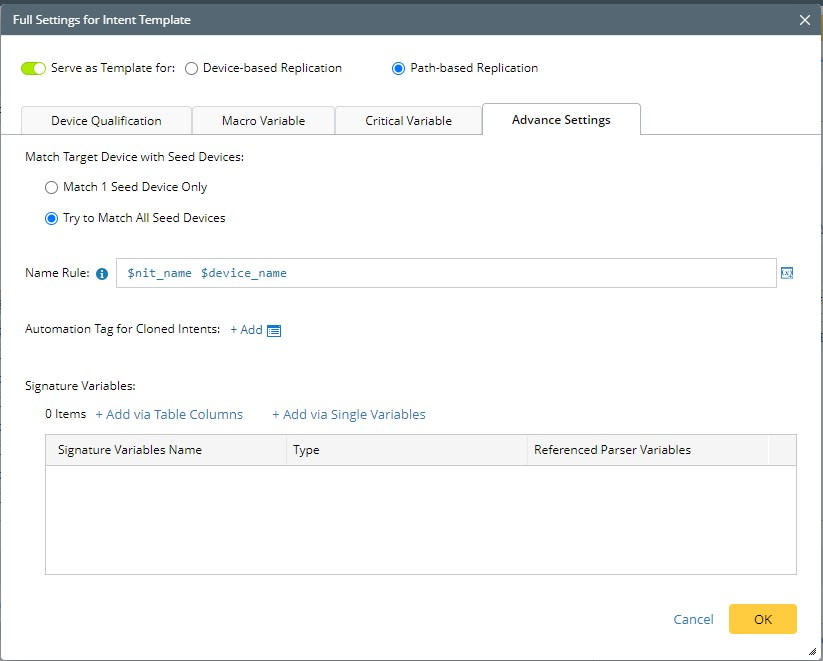The image size is (823, 661).
Task: Confirm settings with the OK button
Action: (762, 619)
